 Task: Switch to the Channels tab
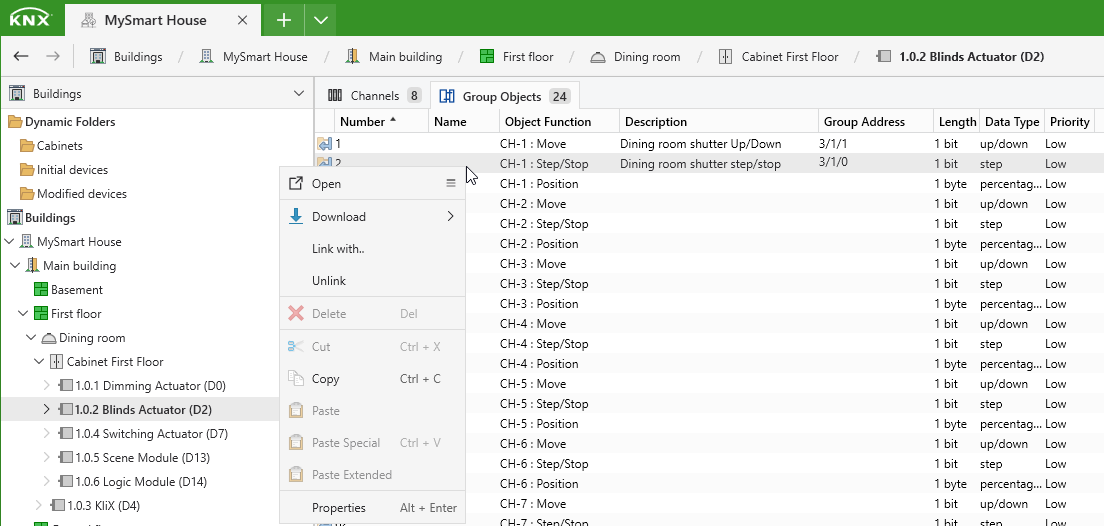click(374, 96)
